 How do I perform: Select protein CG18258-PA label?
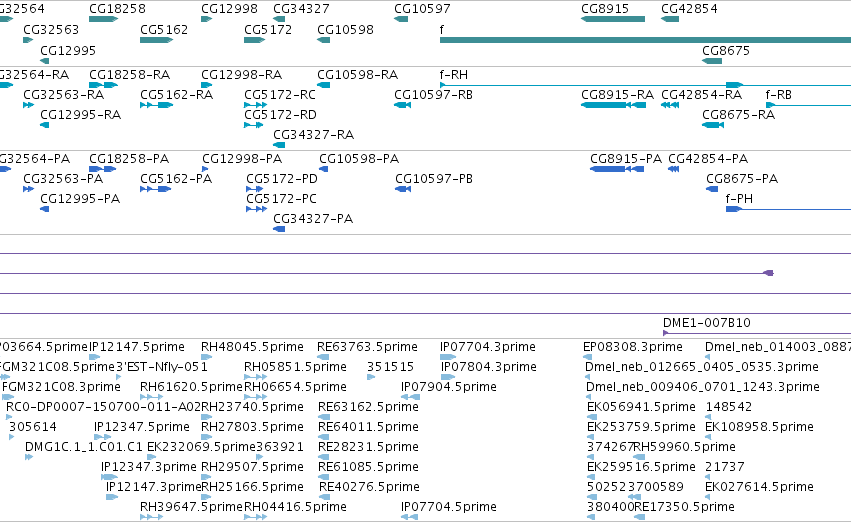pos(129,158)
